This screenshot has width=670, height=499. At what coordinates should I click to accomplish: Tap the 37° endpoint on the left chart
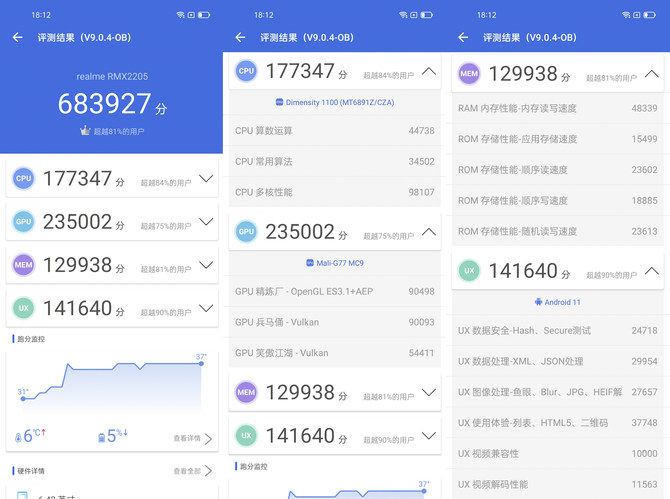[x=201, y=364]
